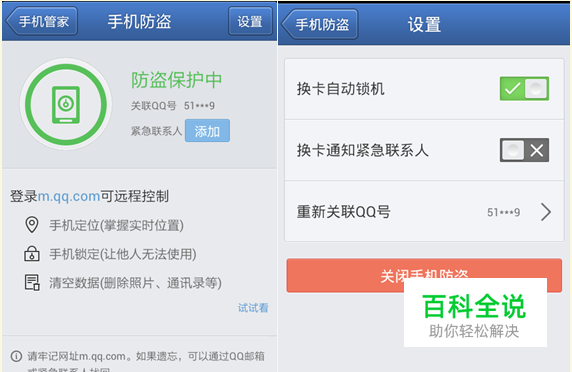Open the 重新关联QQ号 chevron arrow
572x372 pixels.
click(x=546, y=212)
